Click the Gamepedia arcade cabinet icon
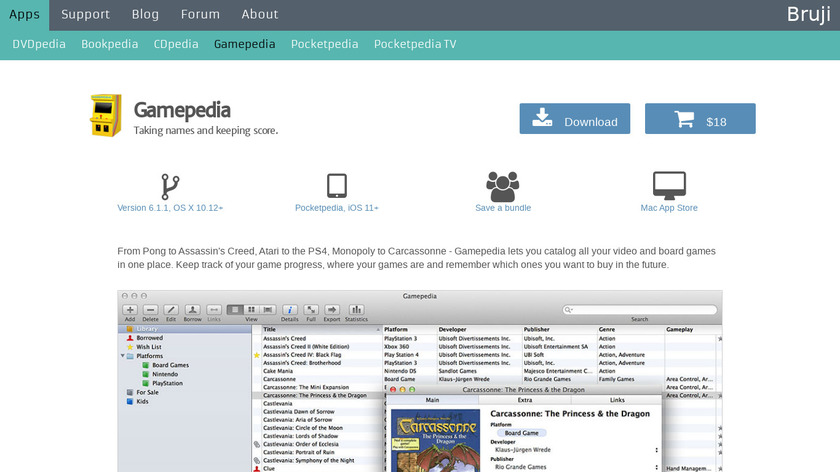Viewport: 840px width, 472px height. point(106,115)
